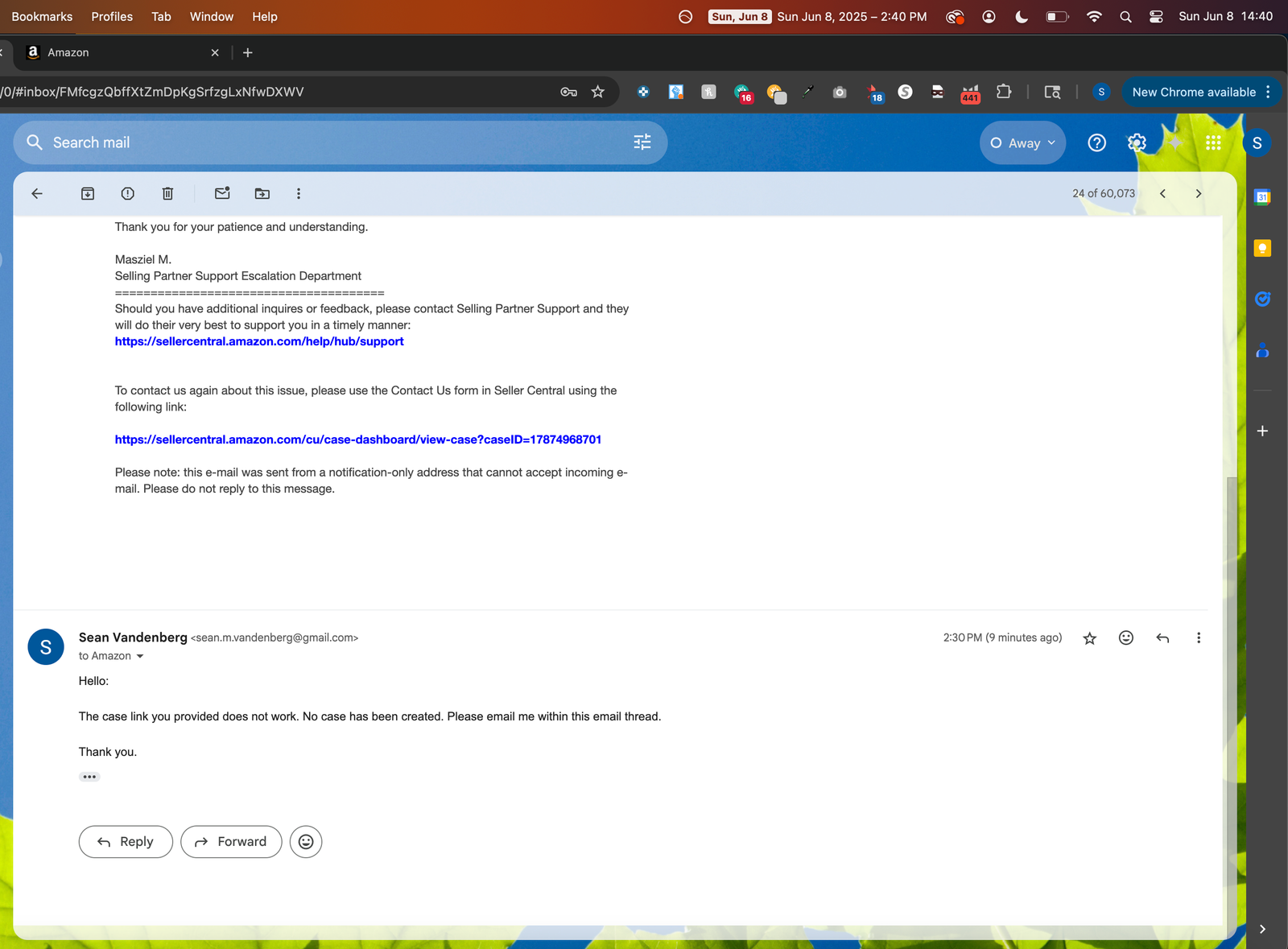Image resolution: width=1288 pixels, height=949 pixels.
Task: Open the sellercentral help hub support link
Action: coord(259,341)
